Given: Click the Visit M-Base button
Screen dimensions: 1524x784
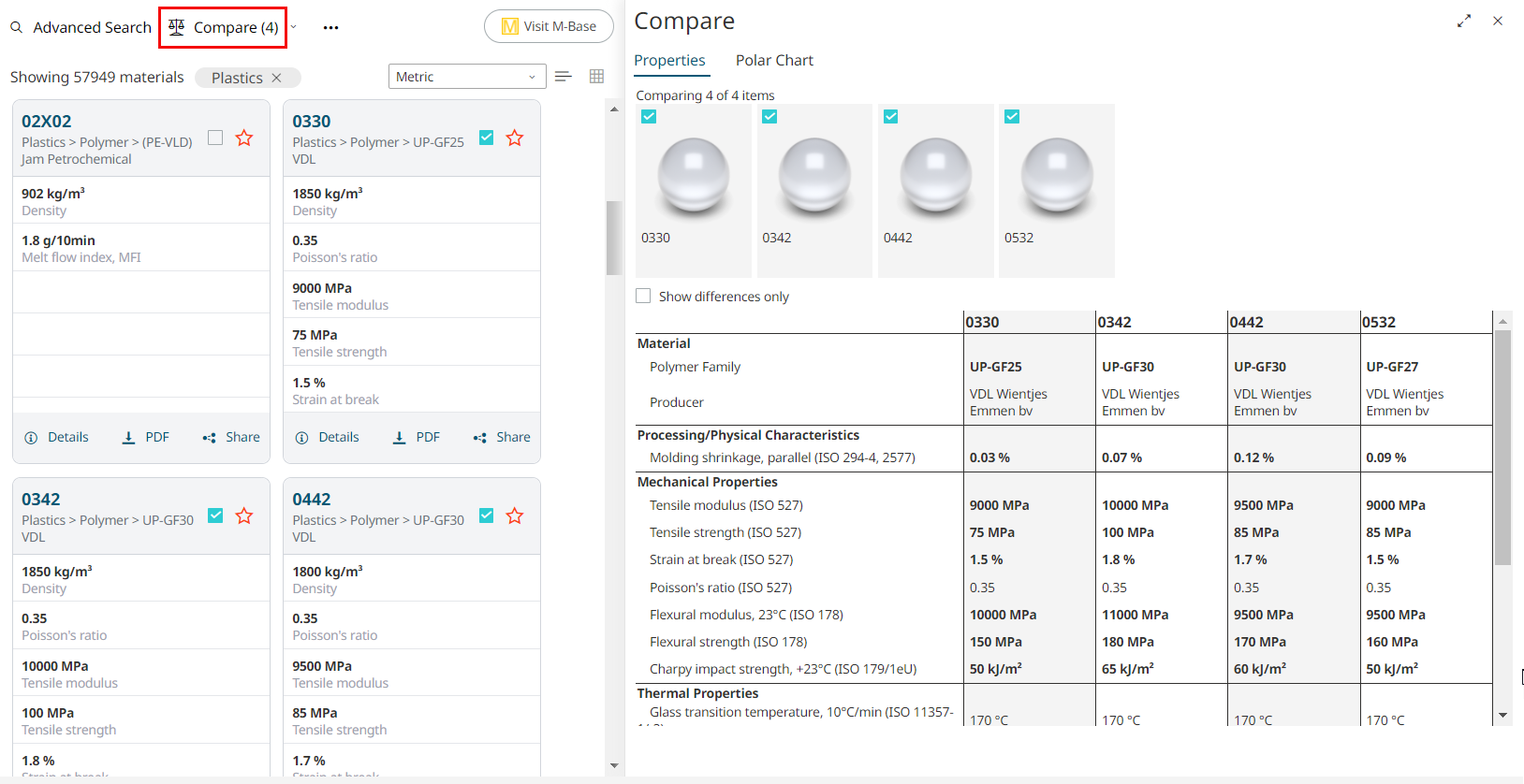Looking at the screenshot, I should tap(549, 26).
